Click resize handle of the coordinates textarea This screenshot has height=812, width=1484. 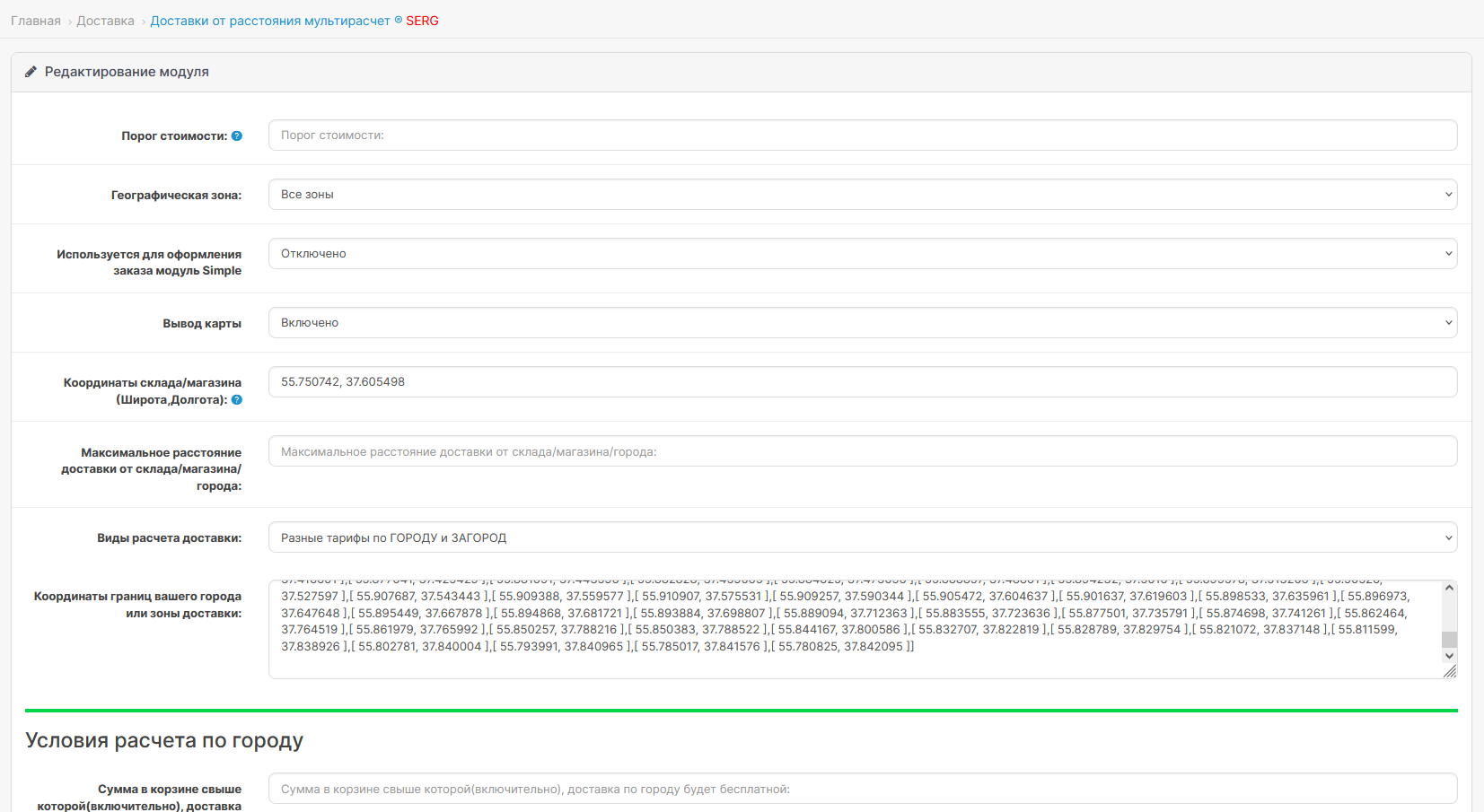coord(1450,672)
